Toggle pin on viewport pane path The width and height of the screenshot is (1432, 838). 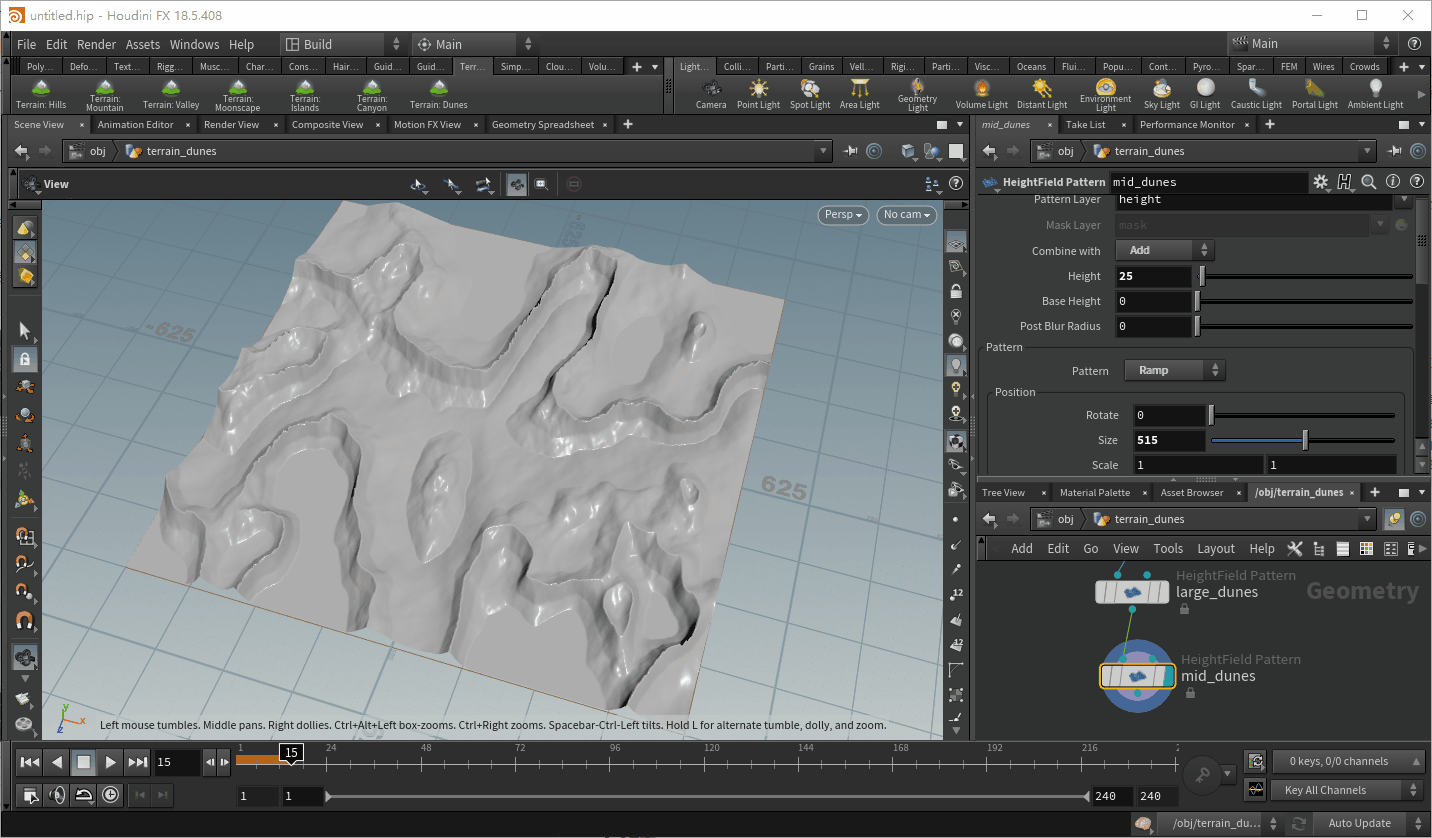pos(850,151)
